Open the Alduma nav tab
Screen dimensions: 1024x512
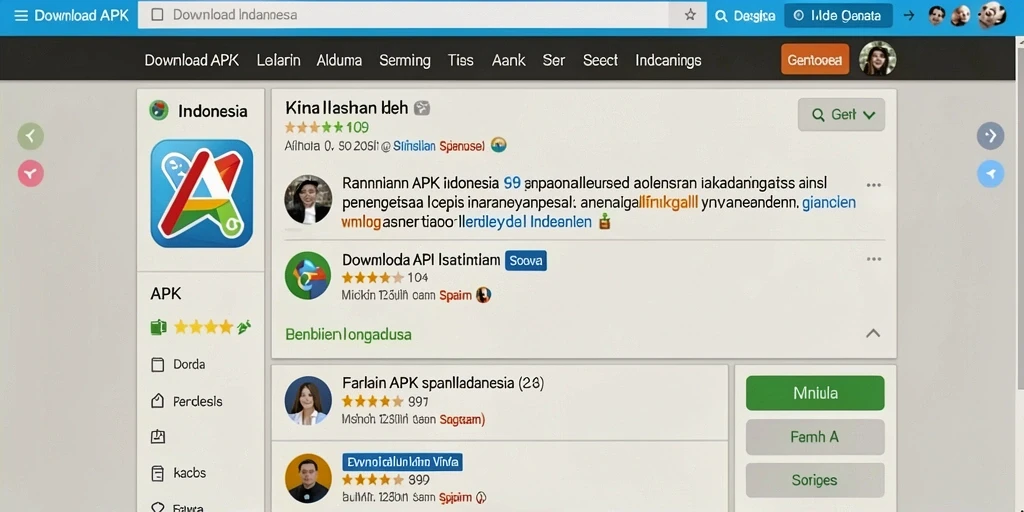(x=339, y=60)
